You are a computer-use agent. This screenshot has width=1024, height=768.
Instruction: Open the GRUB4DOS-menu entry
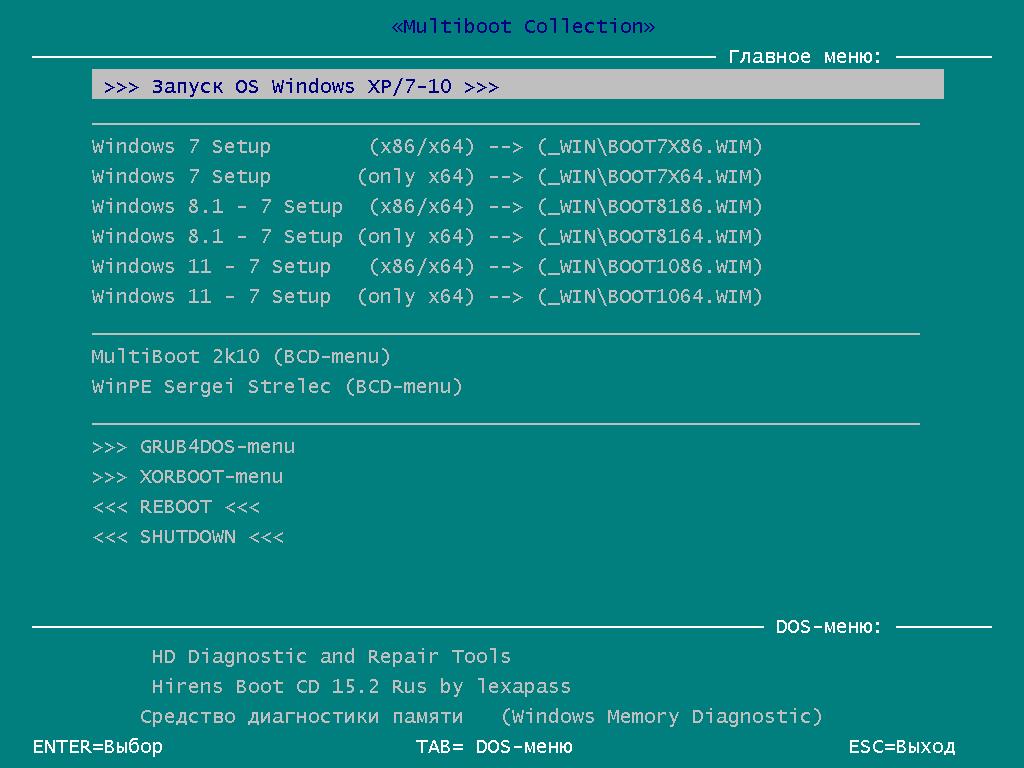coord(193,447)
